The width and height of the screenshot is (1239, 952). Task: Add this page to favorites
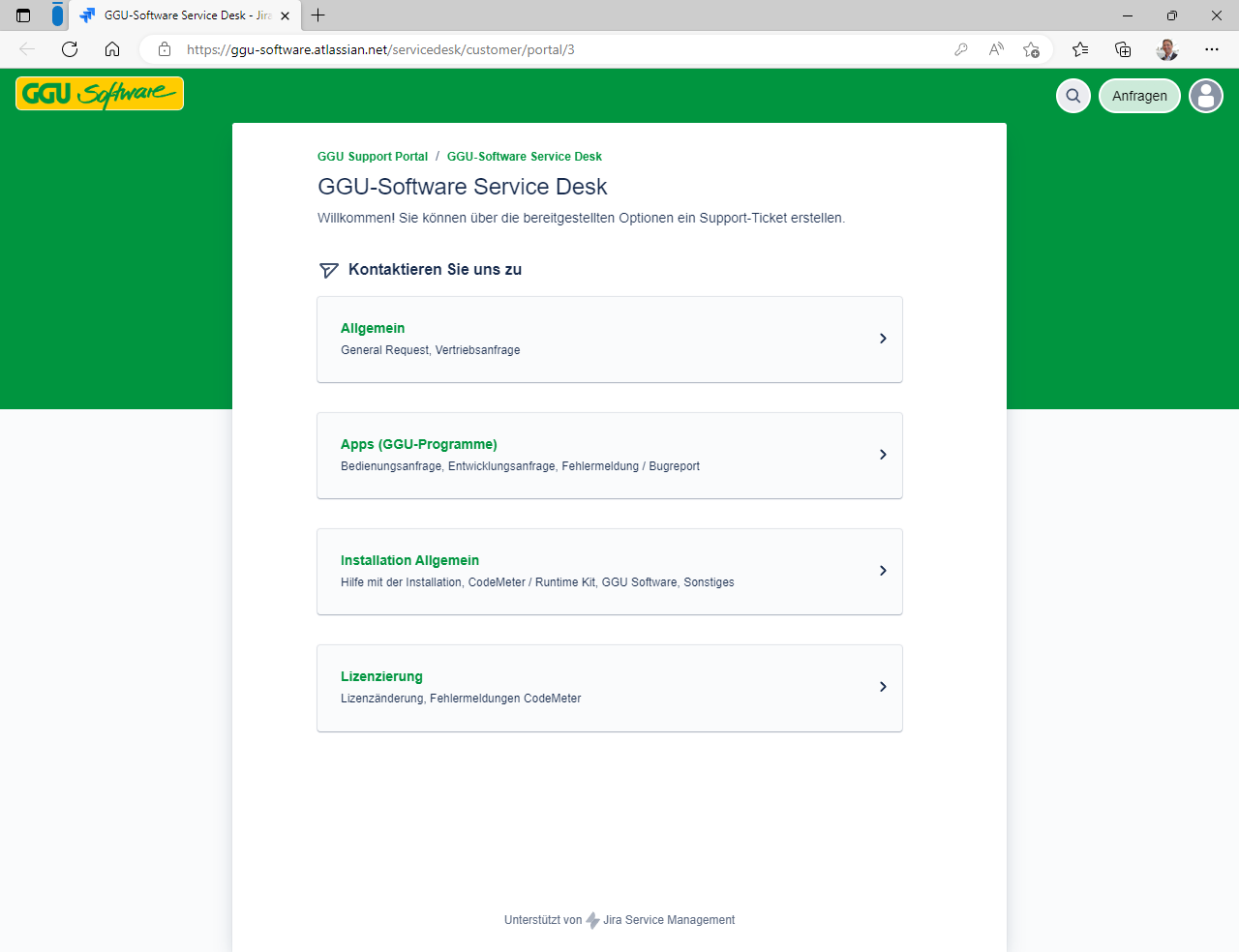[1031, 49]
